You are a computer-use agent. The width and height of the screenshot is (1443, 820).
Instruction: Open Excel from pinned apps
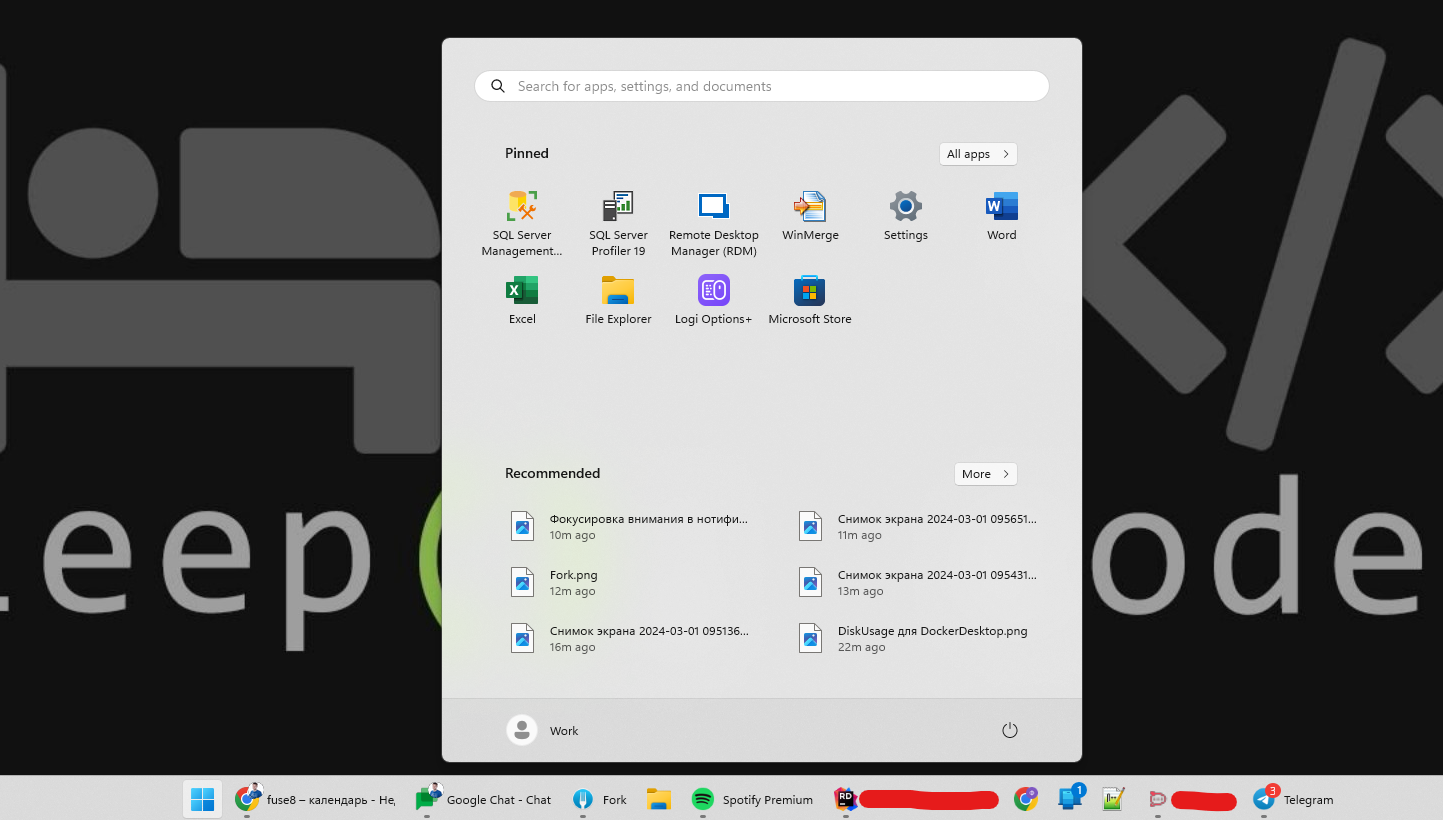[522, 299]
